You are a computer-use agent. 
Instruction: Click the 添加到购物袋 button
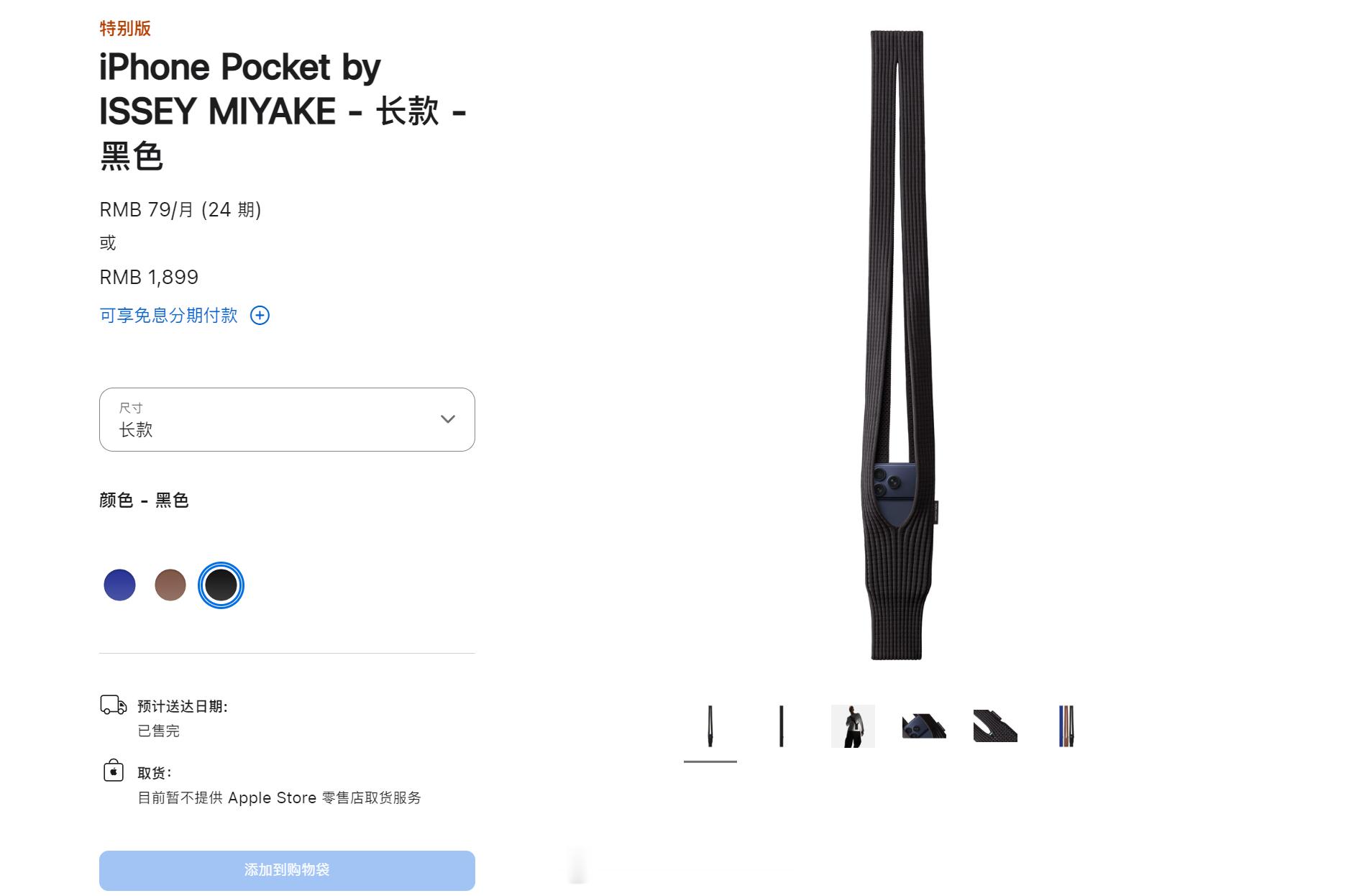[287, 870]
